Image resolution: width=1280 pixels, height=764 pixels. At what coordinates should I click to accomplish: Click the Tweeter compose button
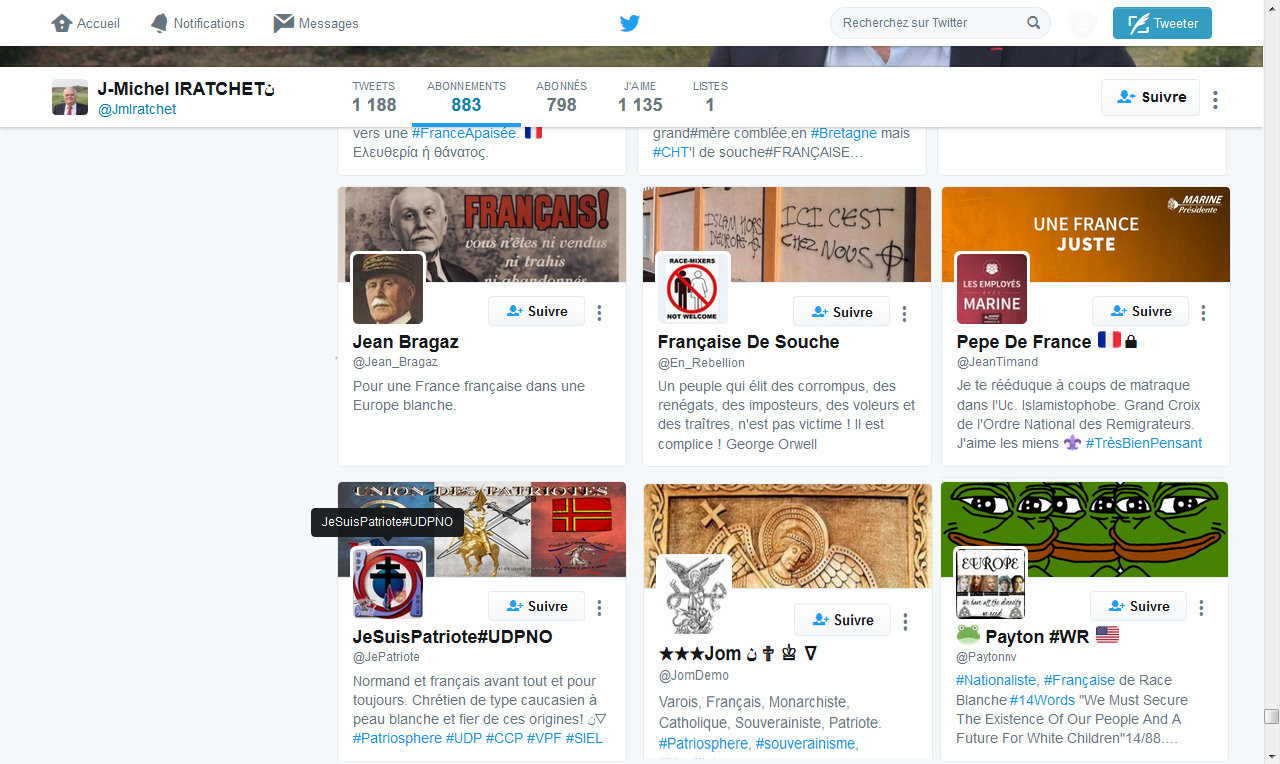[x=1162, y=23]
